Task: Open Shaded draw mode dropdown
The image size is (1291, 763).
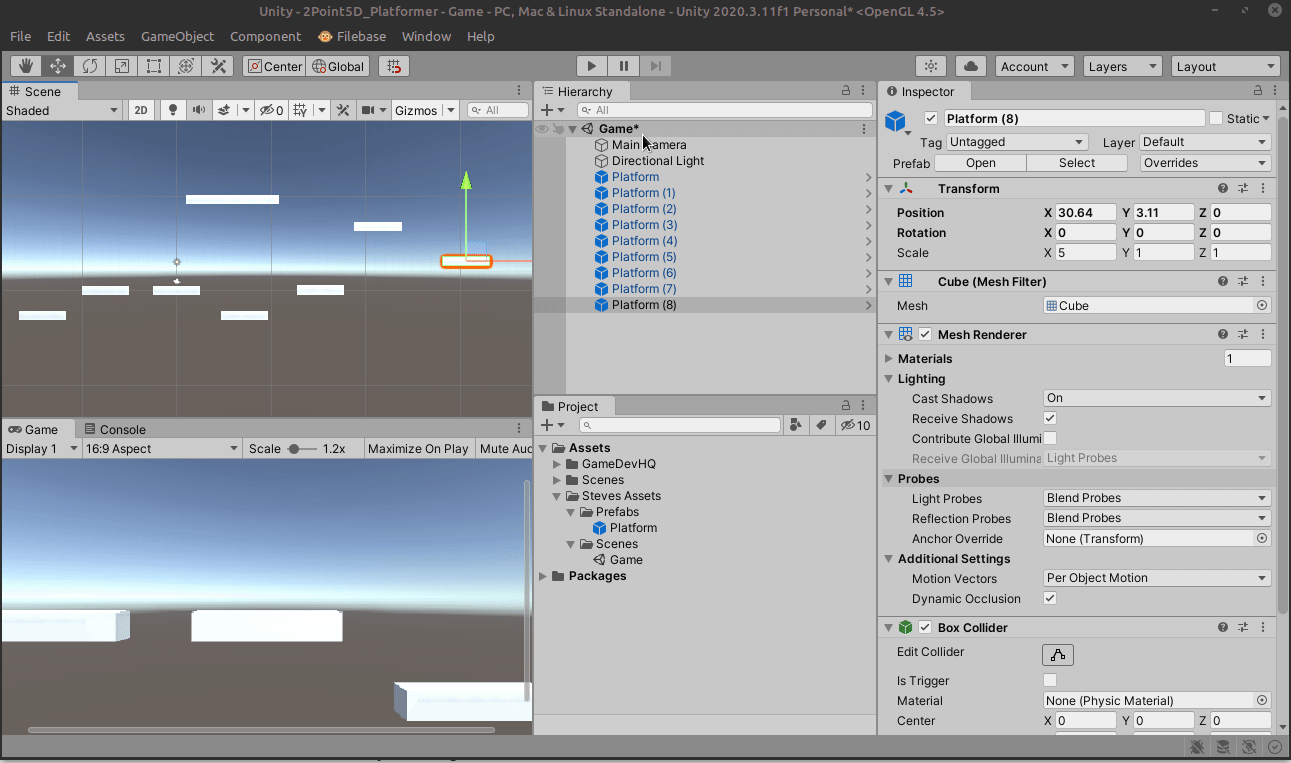Action: (62, 110)
